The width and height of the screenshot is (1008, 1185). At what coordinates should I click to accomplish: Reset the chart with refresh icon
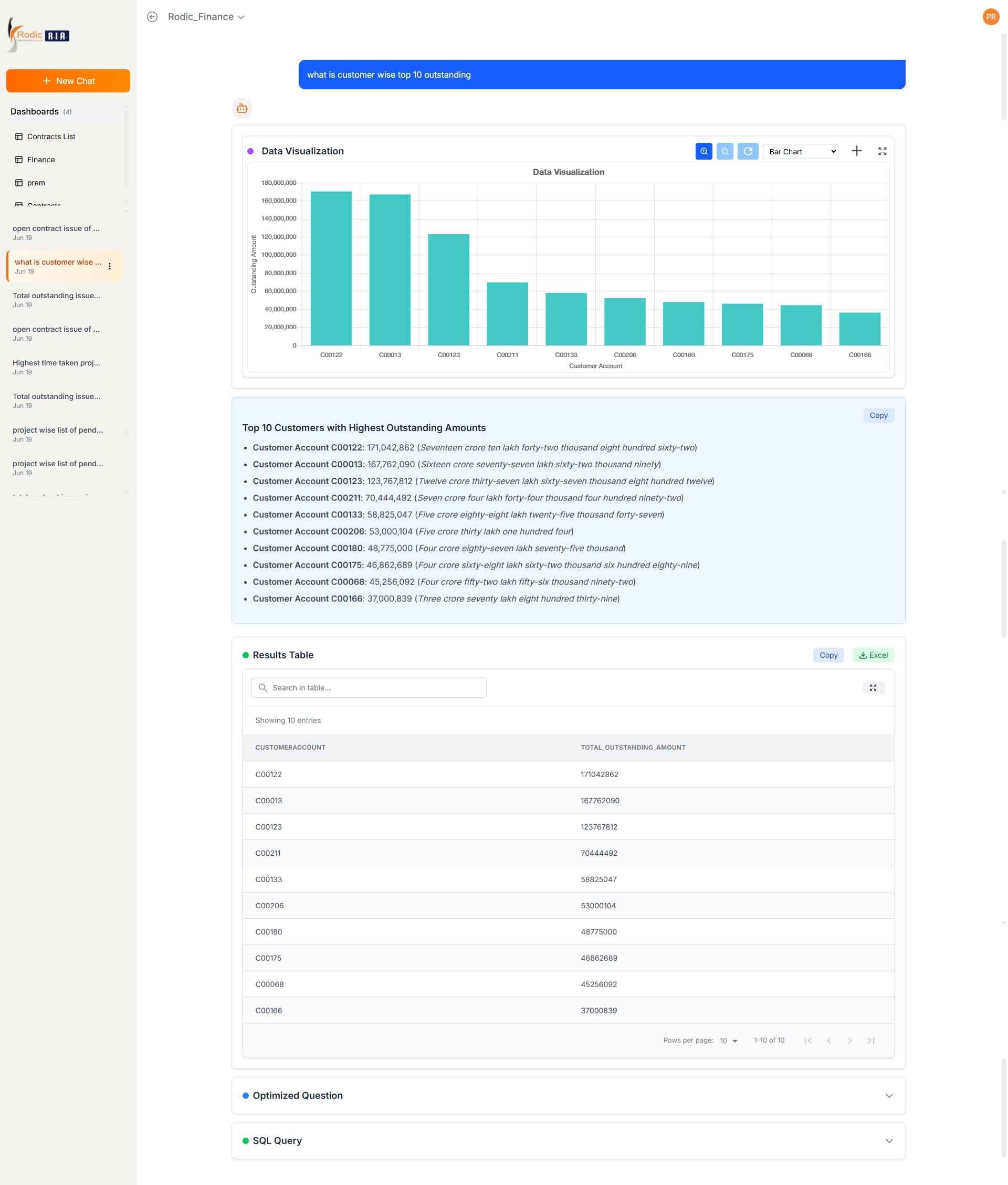[x=748, y=151]
